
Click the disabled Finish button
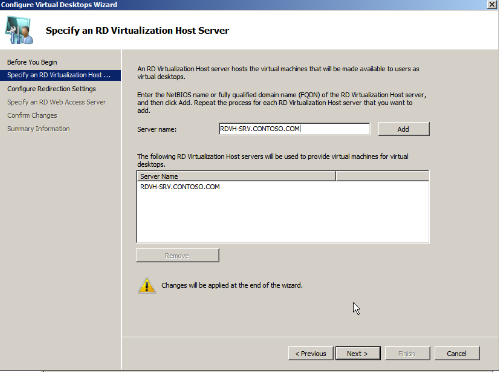(x=407, y=353)
